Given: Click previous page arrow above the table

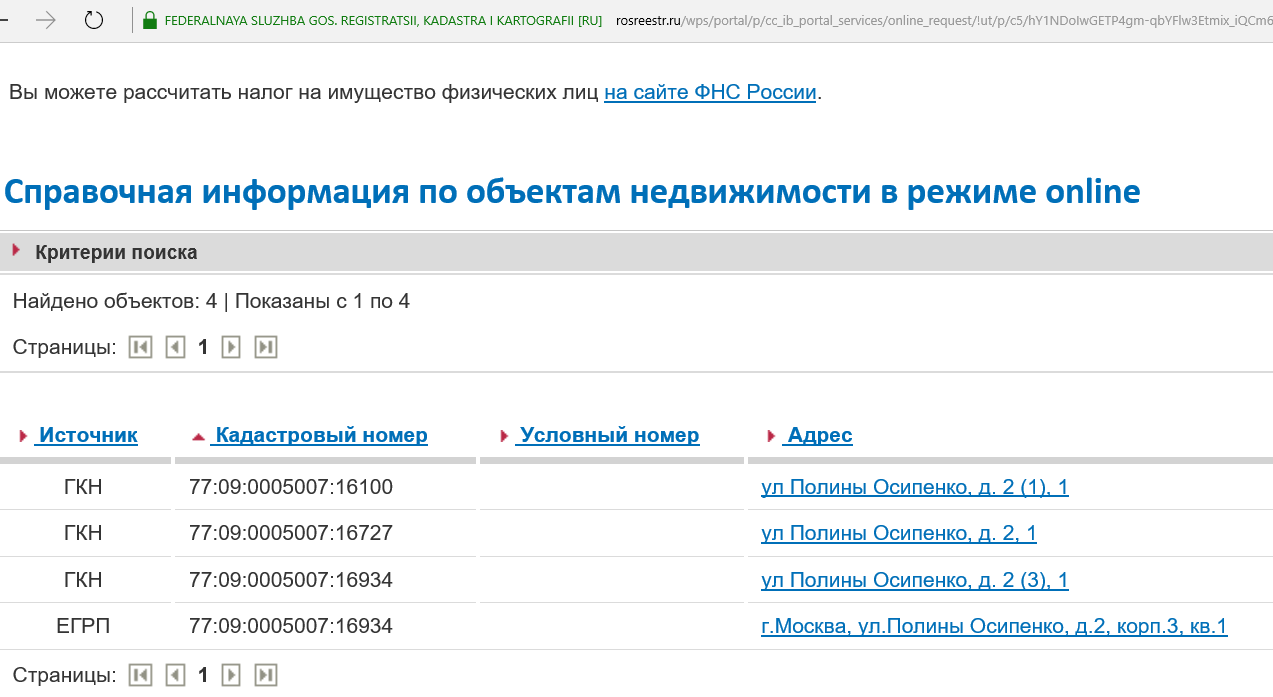Looking at the screenshot, I should (x=175, y=347).
